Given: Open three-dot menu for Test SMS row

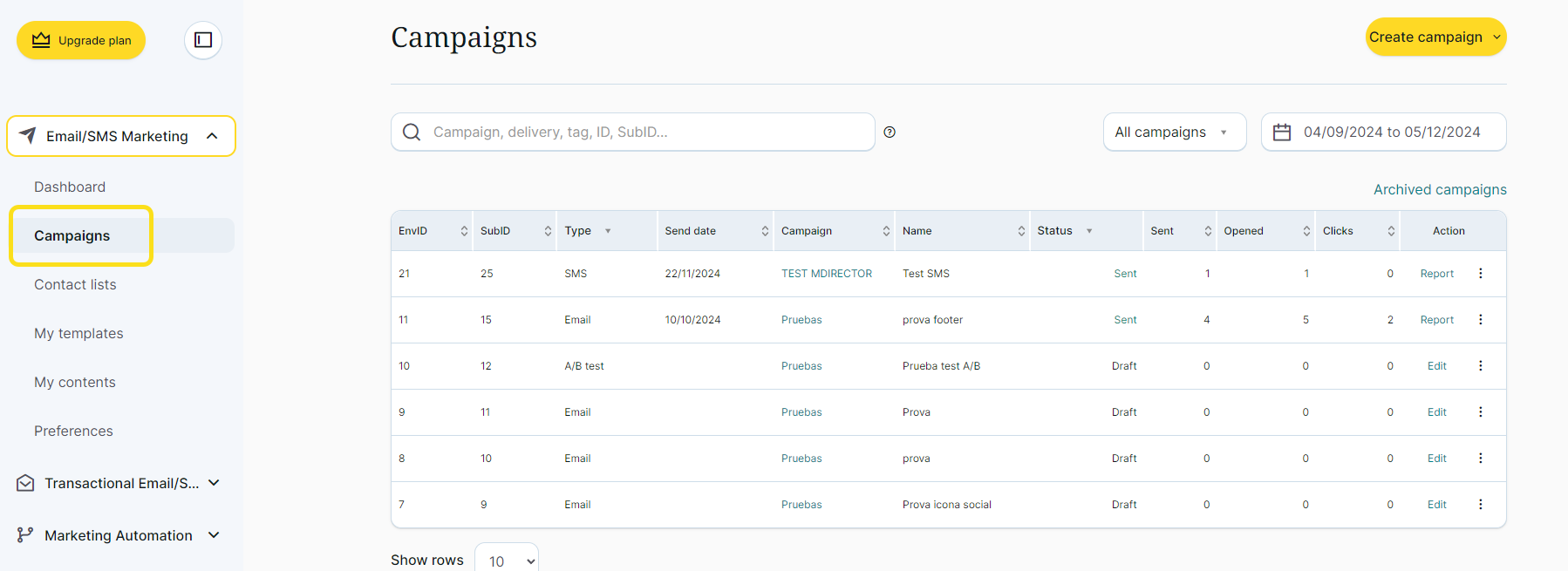Looking at the screenshot, I should tap(1480, 274).
